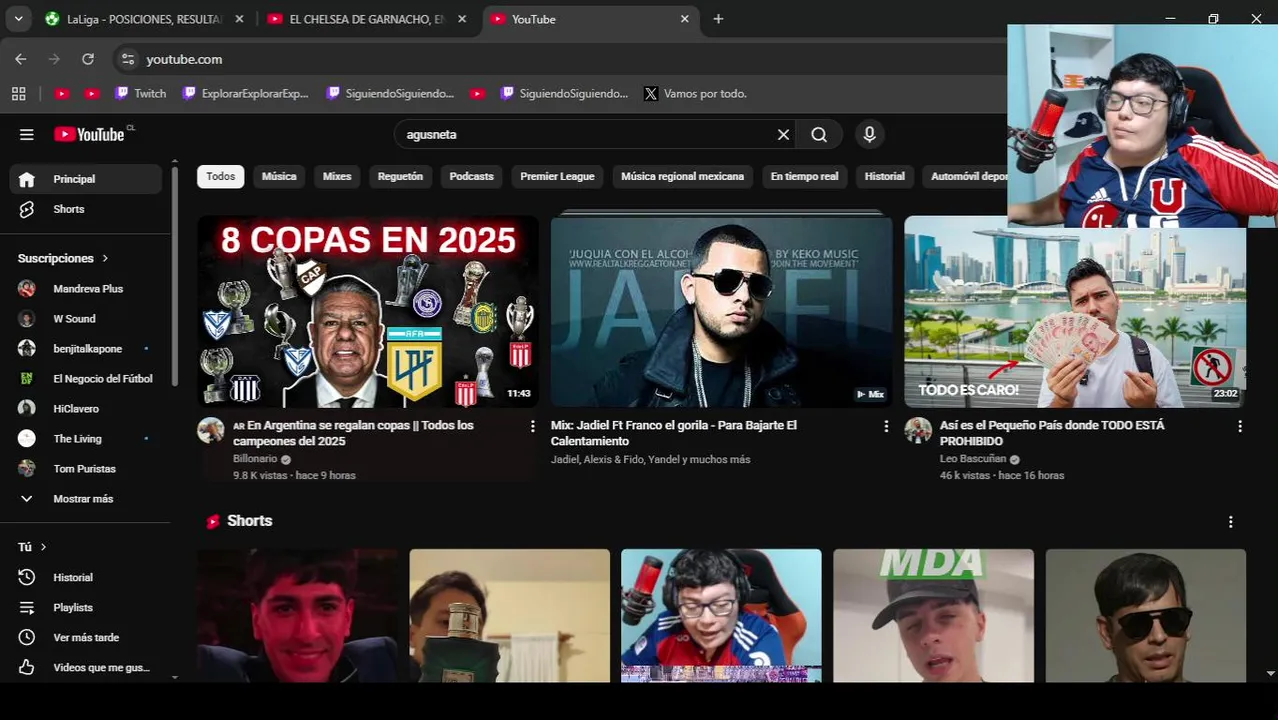Open the benjitalkapone channel
Screen dimensions: 1278x720
(x=86, y=349)
